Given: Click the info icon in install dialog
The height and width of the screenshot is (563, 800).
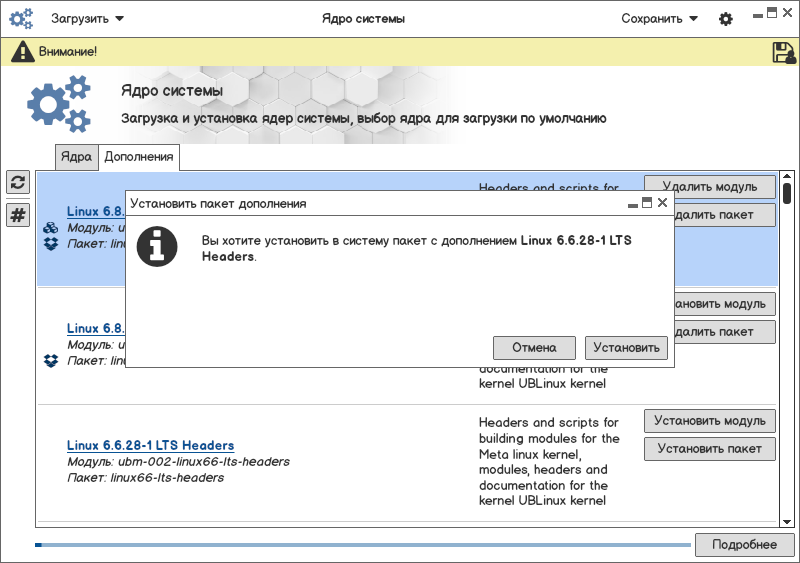Looking at the screenshot, I should 156,246.
